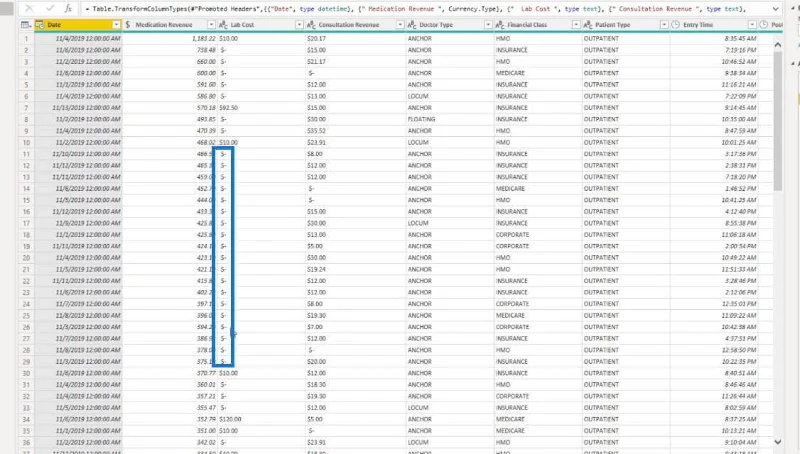This screenshot has width=800, height=454.
Task: Select the Consultation Revenue column header
Action: (356, 24)
